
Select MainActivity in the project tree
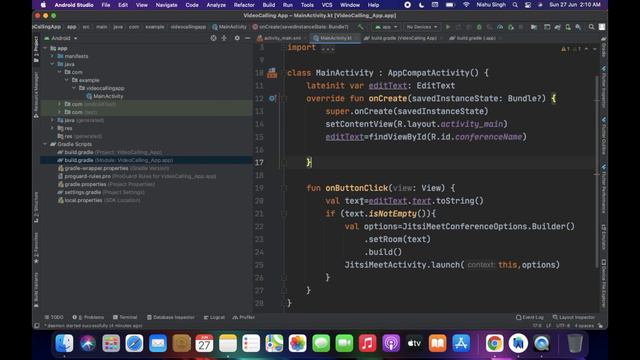coord(104,96)
